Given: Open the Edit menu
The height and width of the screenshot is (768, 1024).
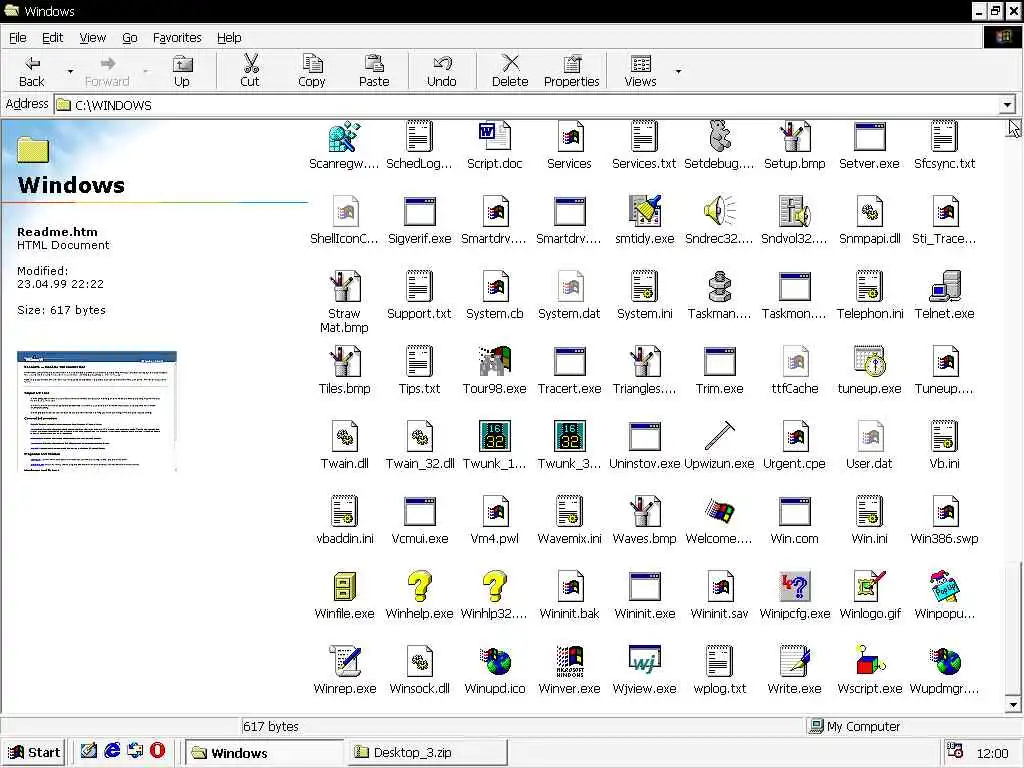Looking at the screenshot, I should (52, 38).
